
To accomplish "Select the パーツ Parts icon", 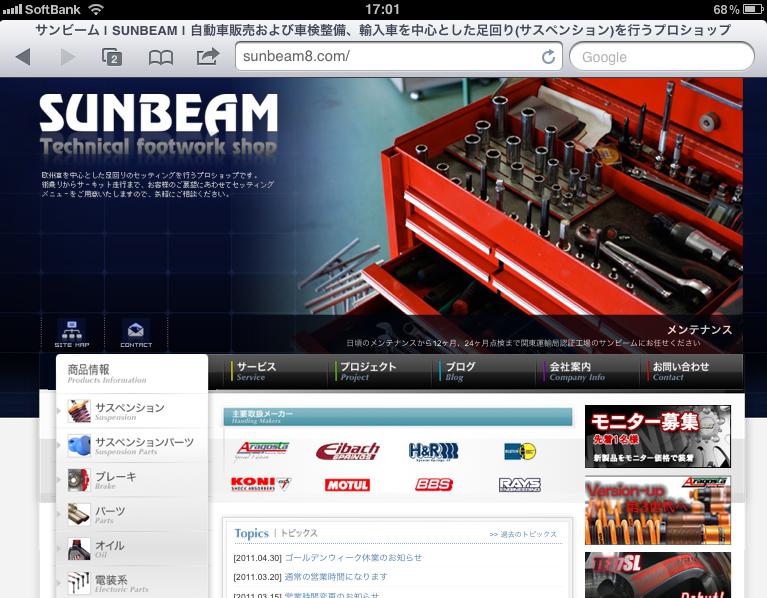I will [x=79, y=514].
